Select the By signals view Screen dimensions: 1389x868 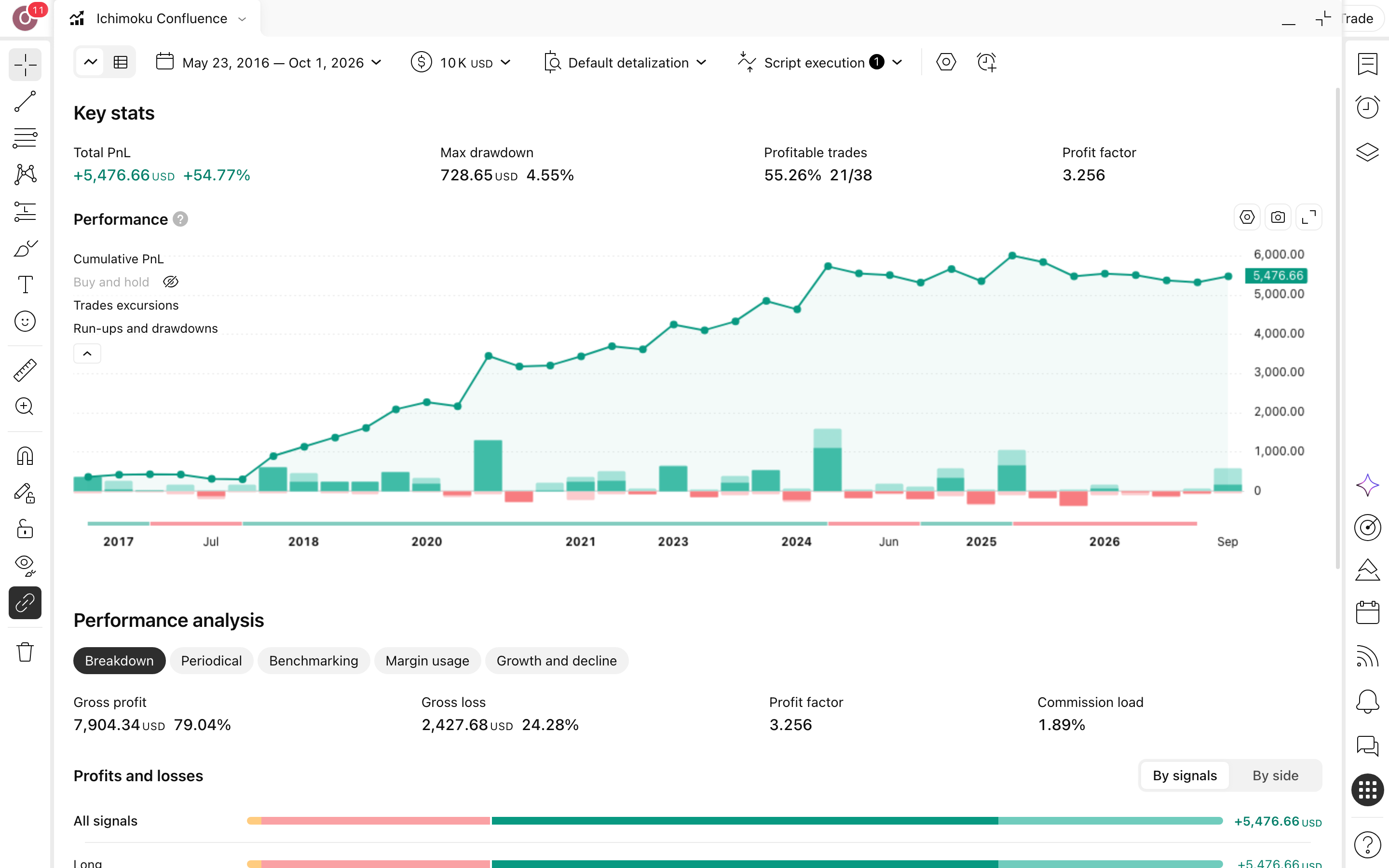(1185, 775)
